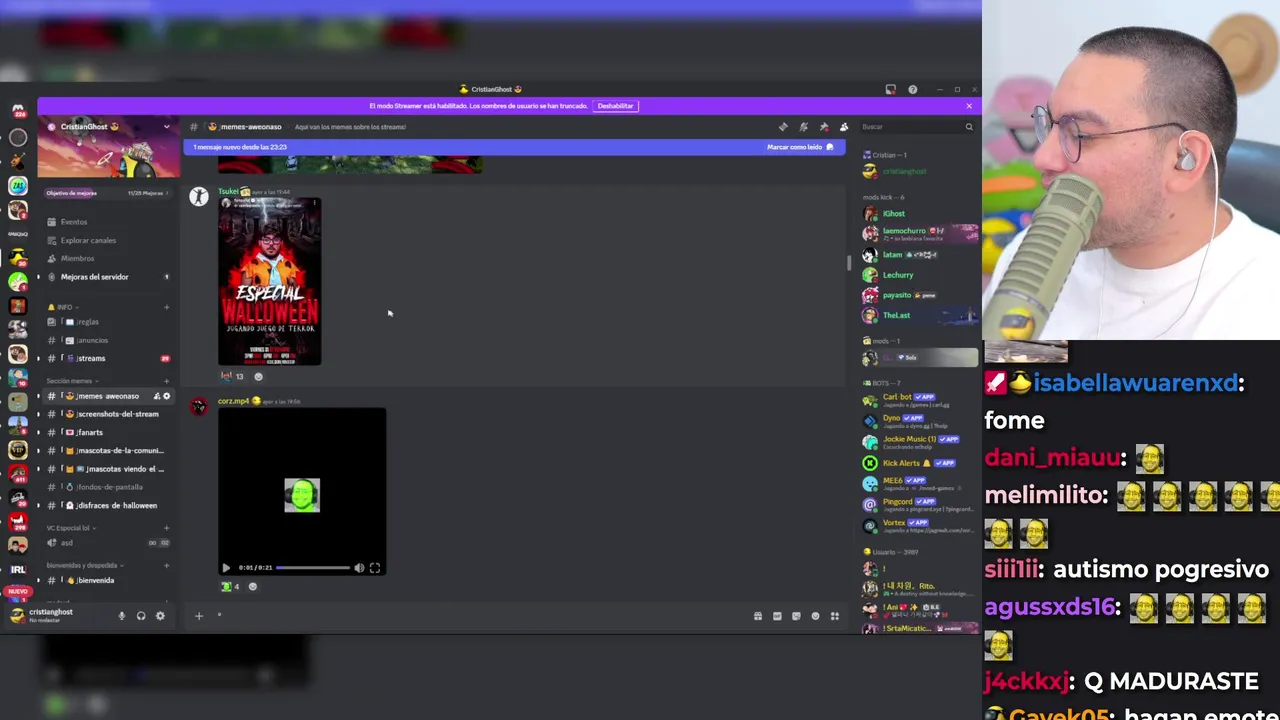1280x720 pixels.
Task: Close the Streamer mode banner
Action: coord(968,105)
